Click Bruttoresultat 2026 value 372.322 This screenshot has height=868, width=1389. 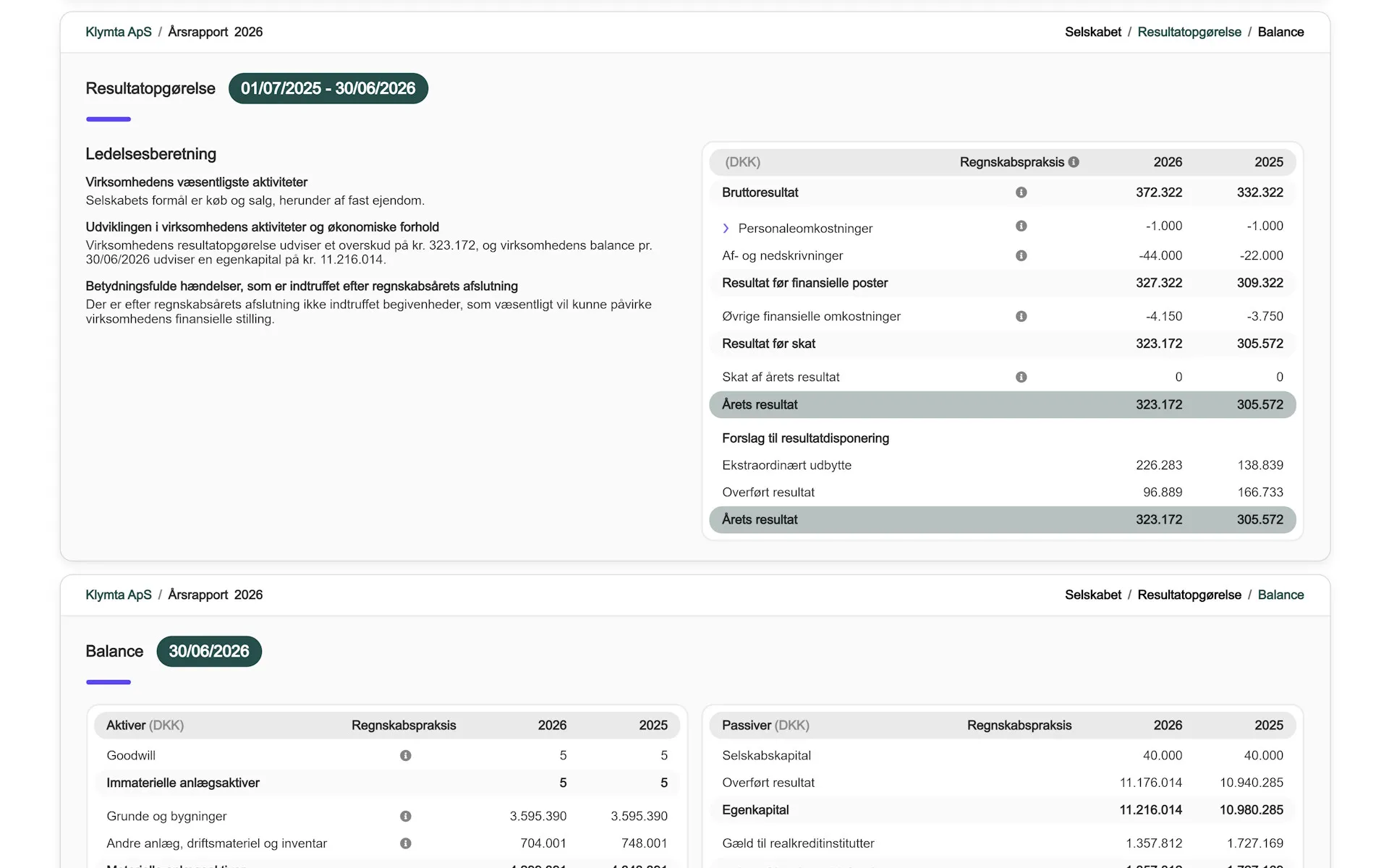click(x=1159, y=192)
